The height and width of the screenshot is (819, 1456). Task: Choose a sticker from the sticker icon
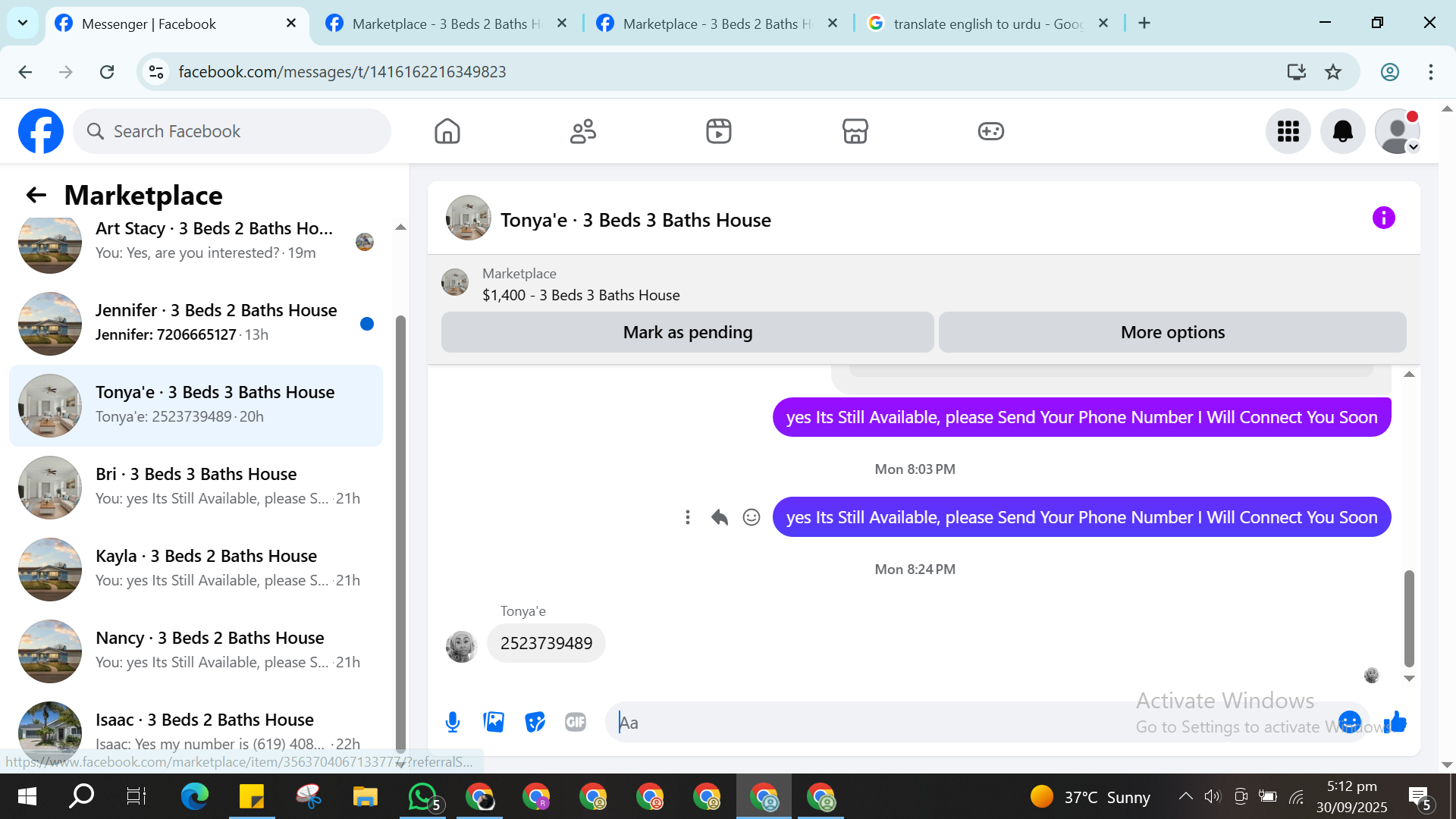point(535,722)
